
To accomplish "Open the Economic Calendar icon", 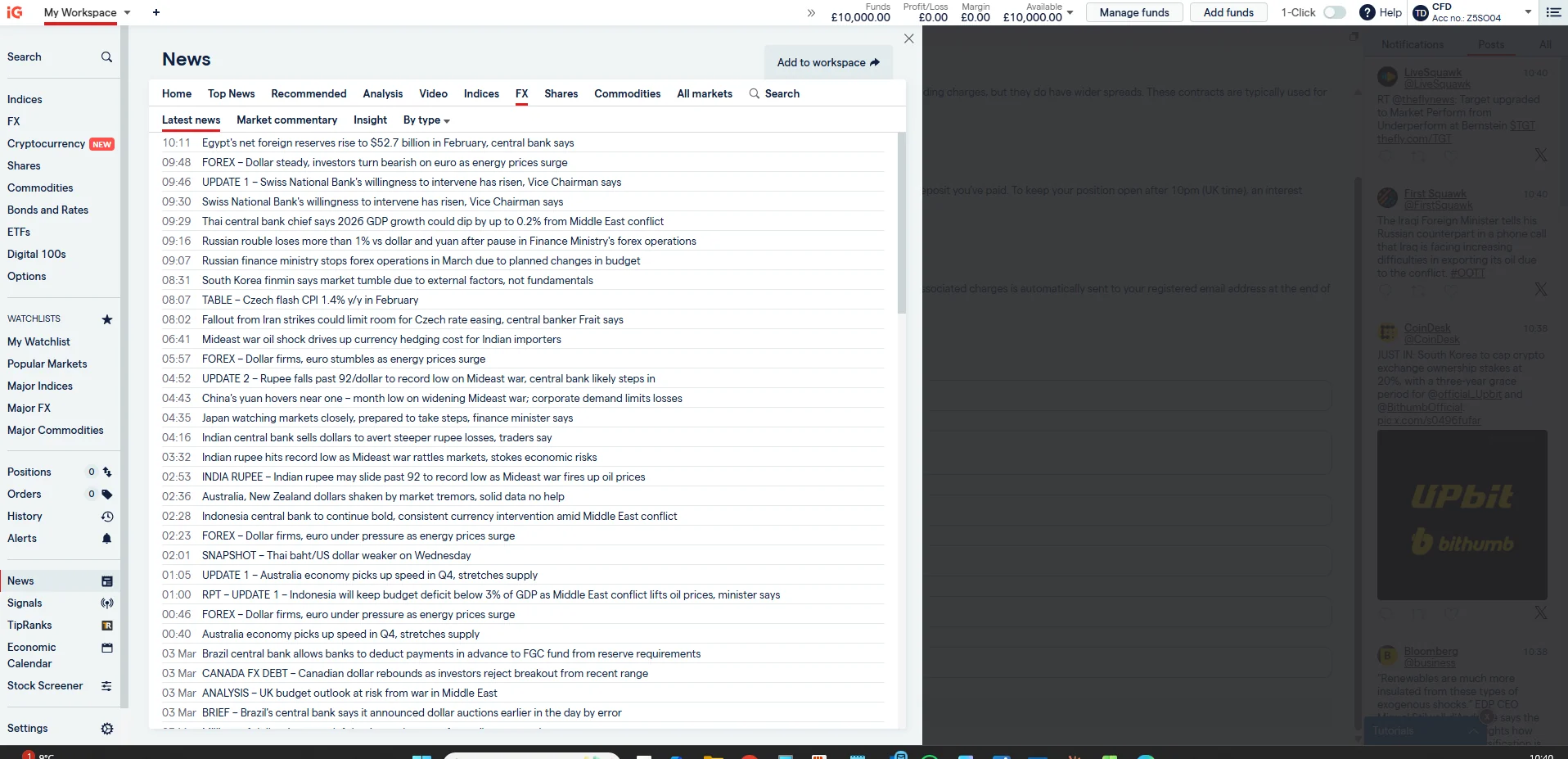I will point(106,647).
